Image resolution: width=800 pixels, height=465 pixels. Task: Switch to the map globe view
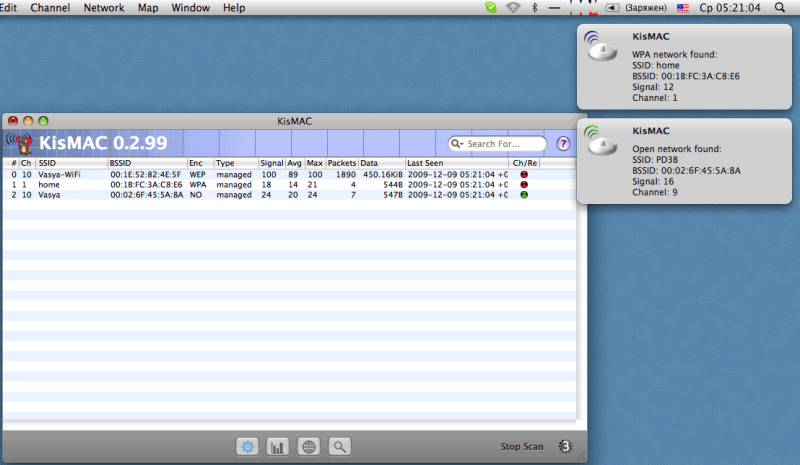[309, 447]
